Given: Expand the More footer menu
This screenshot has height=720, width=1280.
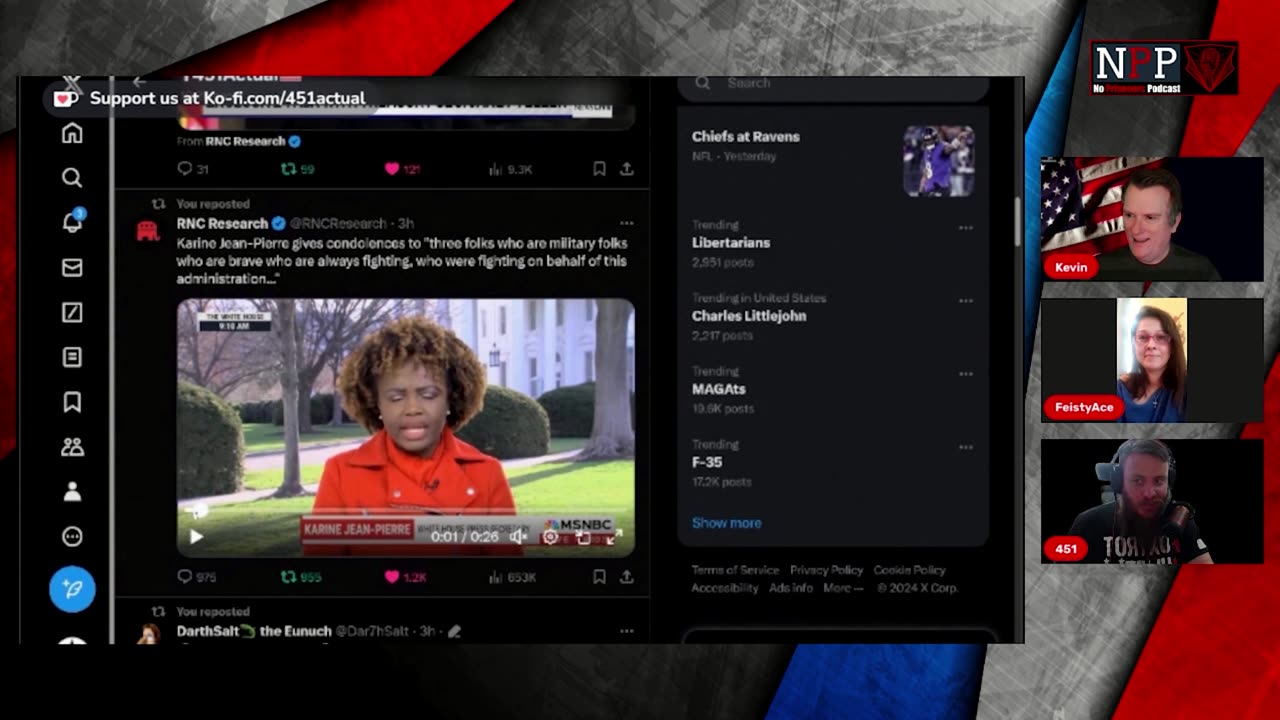Looking at the screenshot, I should pyautogui.click(x=843, y=588).
